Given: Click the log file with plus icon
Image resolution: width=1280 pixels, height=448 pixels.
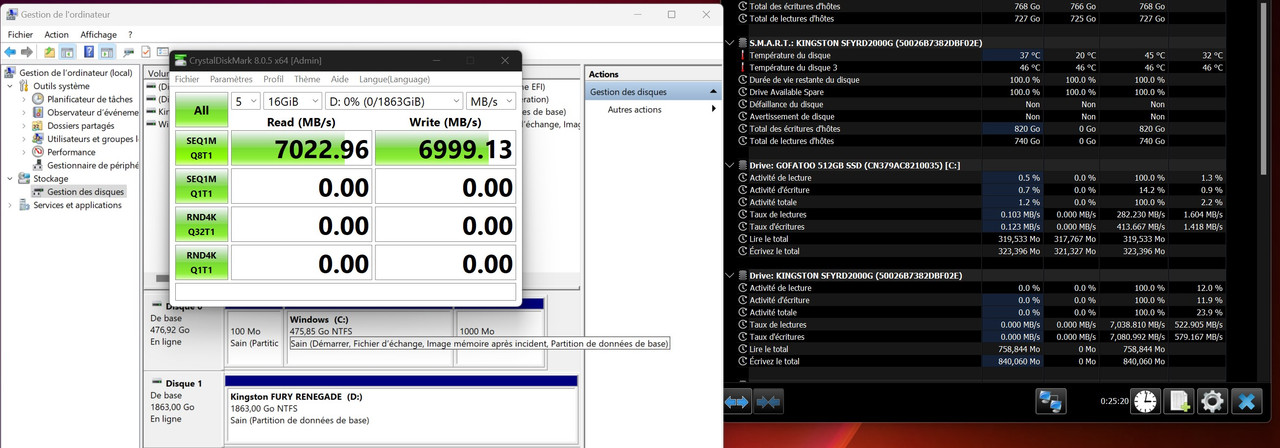Looking at the screenshot, I should (x=1180, y=402).
